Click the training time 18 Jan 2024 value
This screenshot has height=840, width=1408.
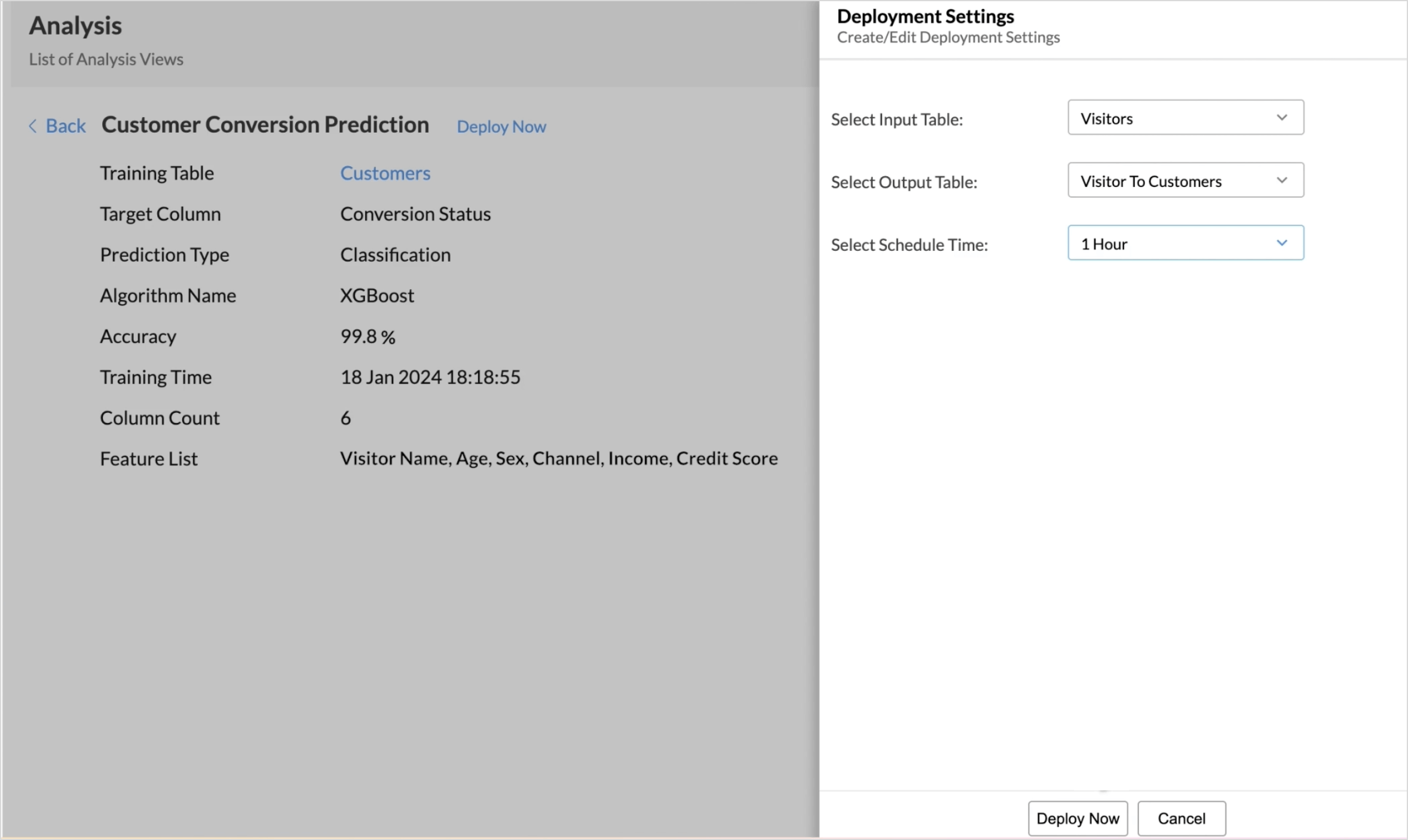(430, 378)
